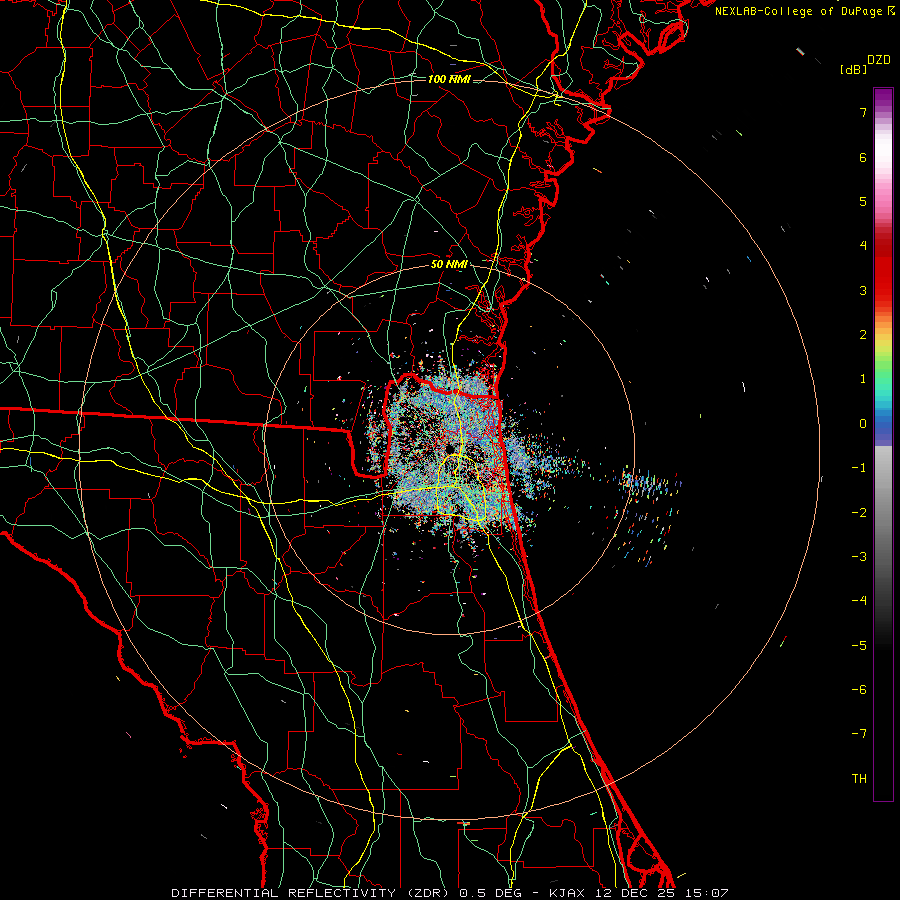Click the "50 NMI" range ring label
The height and width of the screenshot is (900, 900).
pyautogui.click(x=449, y=264)
